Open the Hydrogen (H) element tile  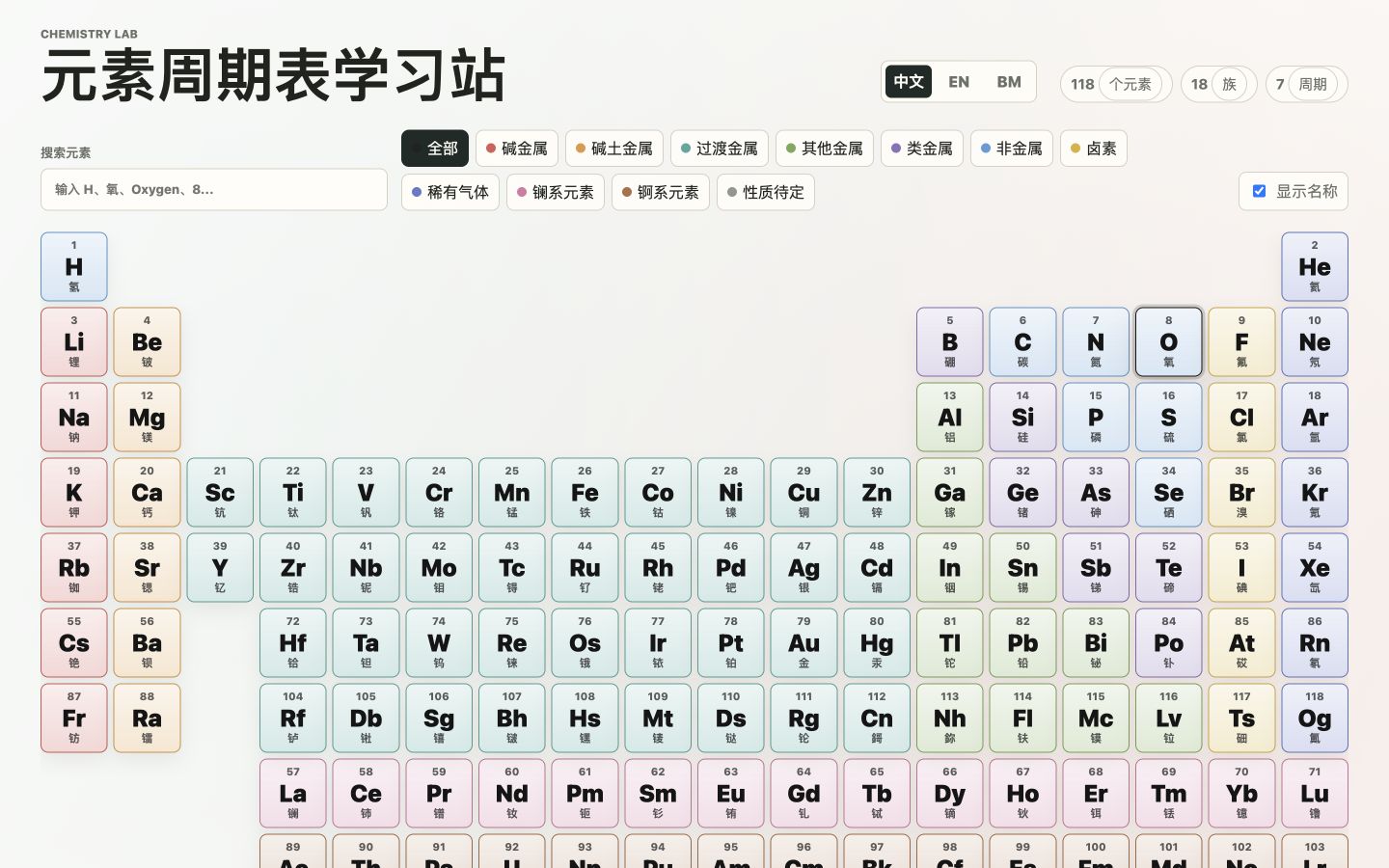(x=74, y=266)
